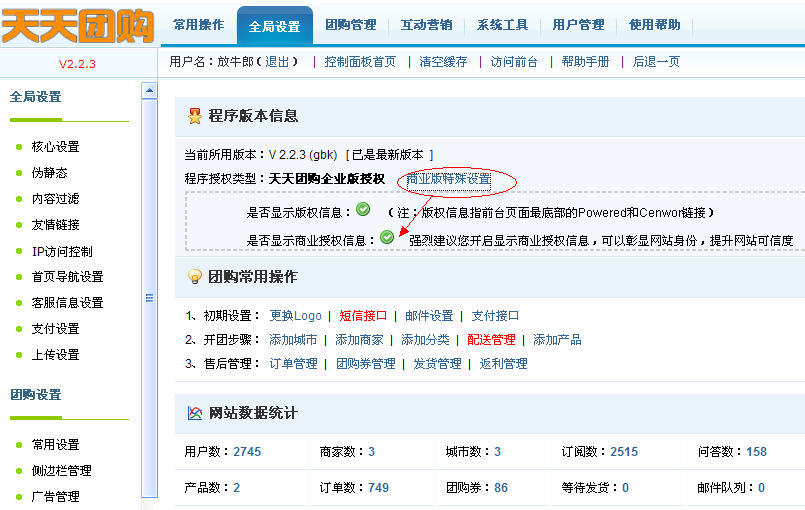Toggle the 是否显示商业授权信息 green checkmark
The width and height of the screenshot is (805, 510).
pyautogui.click(x=387, y=237)
